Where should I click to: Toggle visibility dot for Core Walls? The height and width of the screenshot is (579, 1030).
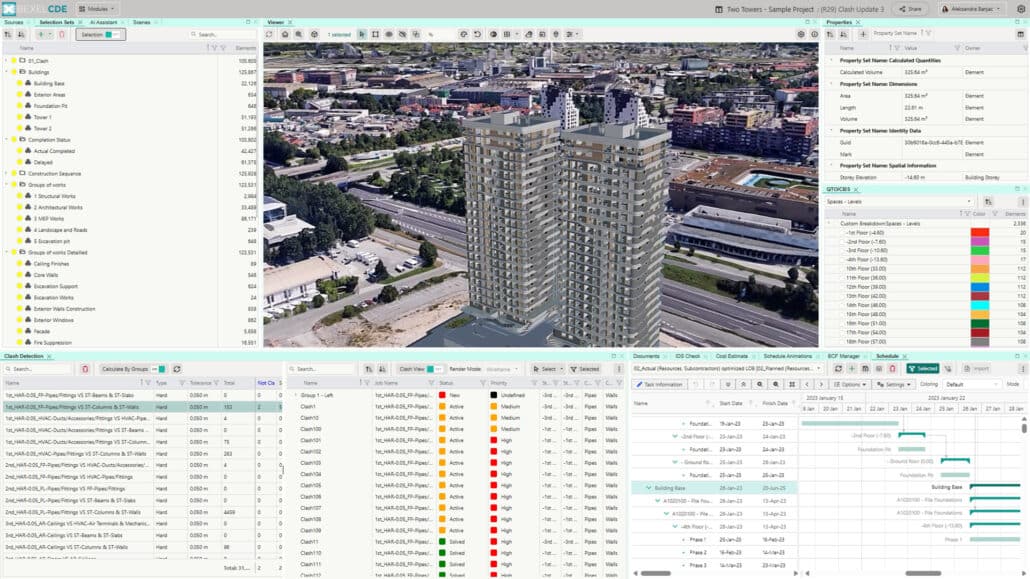(20, 275)
